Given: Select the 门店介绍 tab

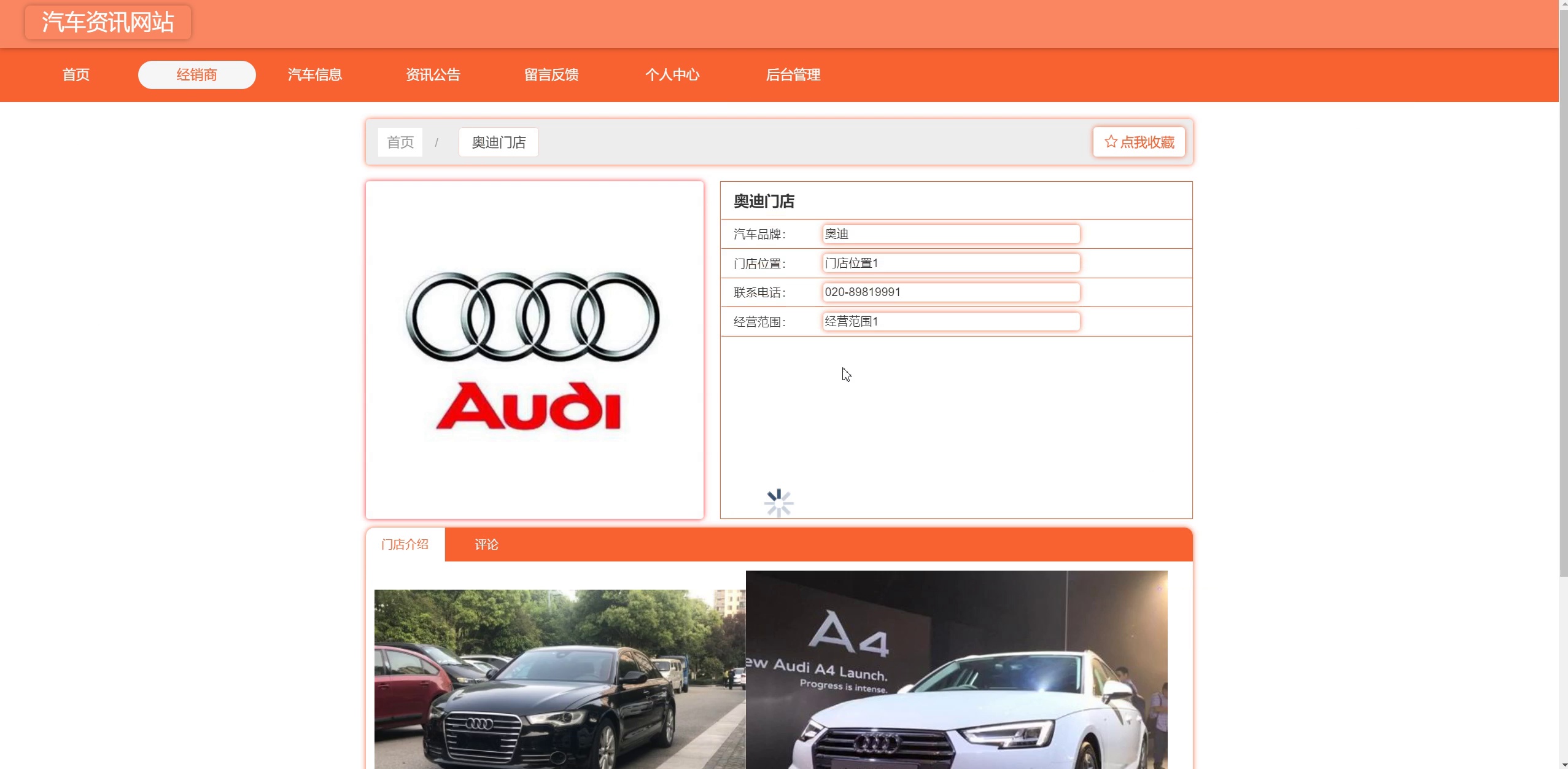Looking at the screenshot, I should [405, 544].
